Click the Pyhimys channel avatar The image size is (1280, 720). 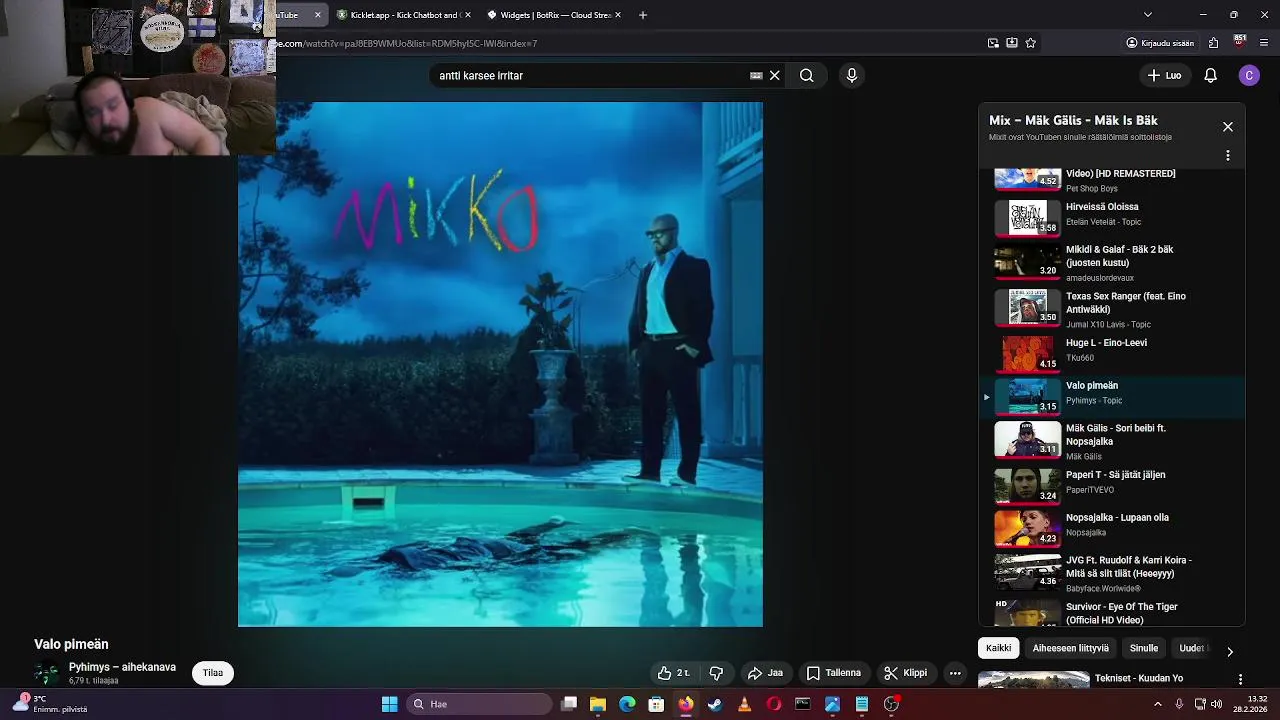tap(46, 673)
